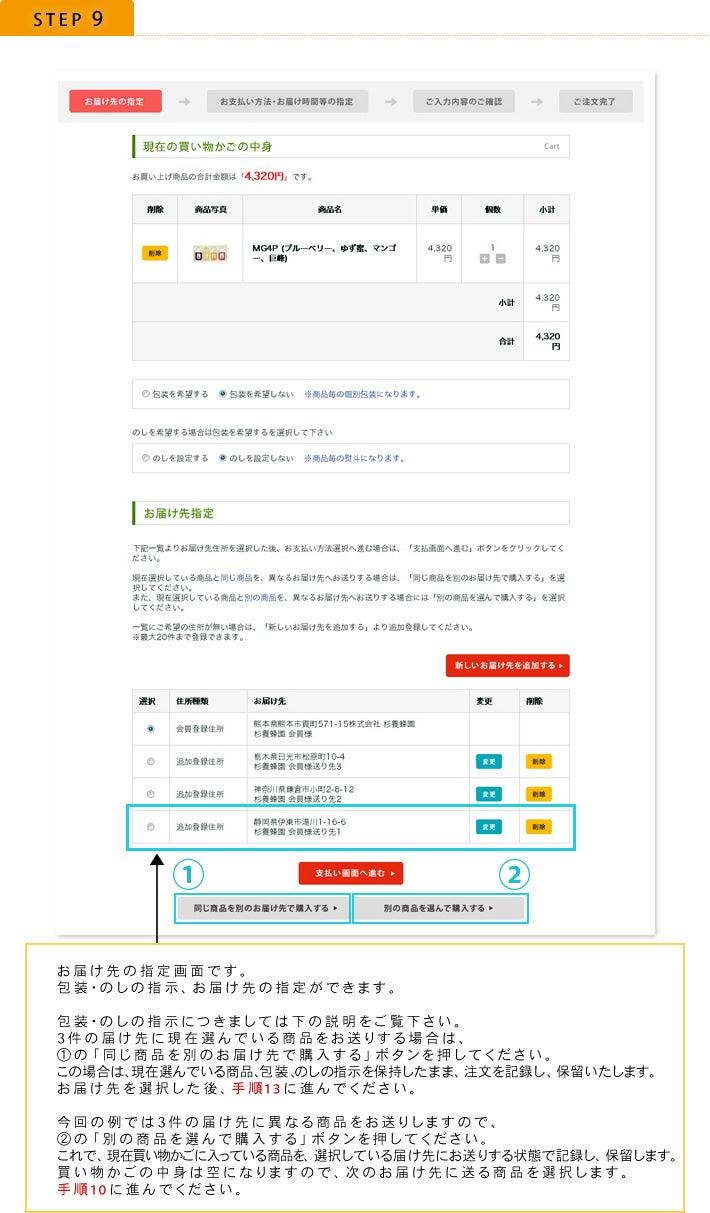Select the 静岡県伊東市 delivery address radio
Viewport: 710px width, 1213px height.
151,827
